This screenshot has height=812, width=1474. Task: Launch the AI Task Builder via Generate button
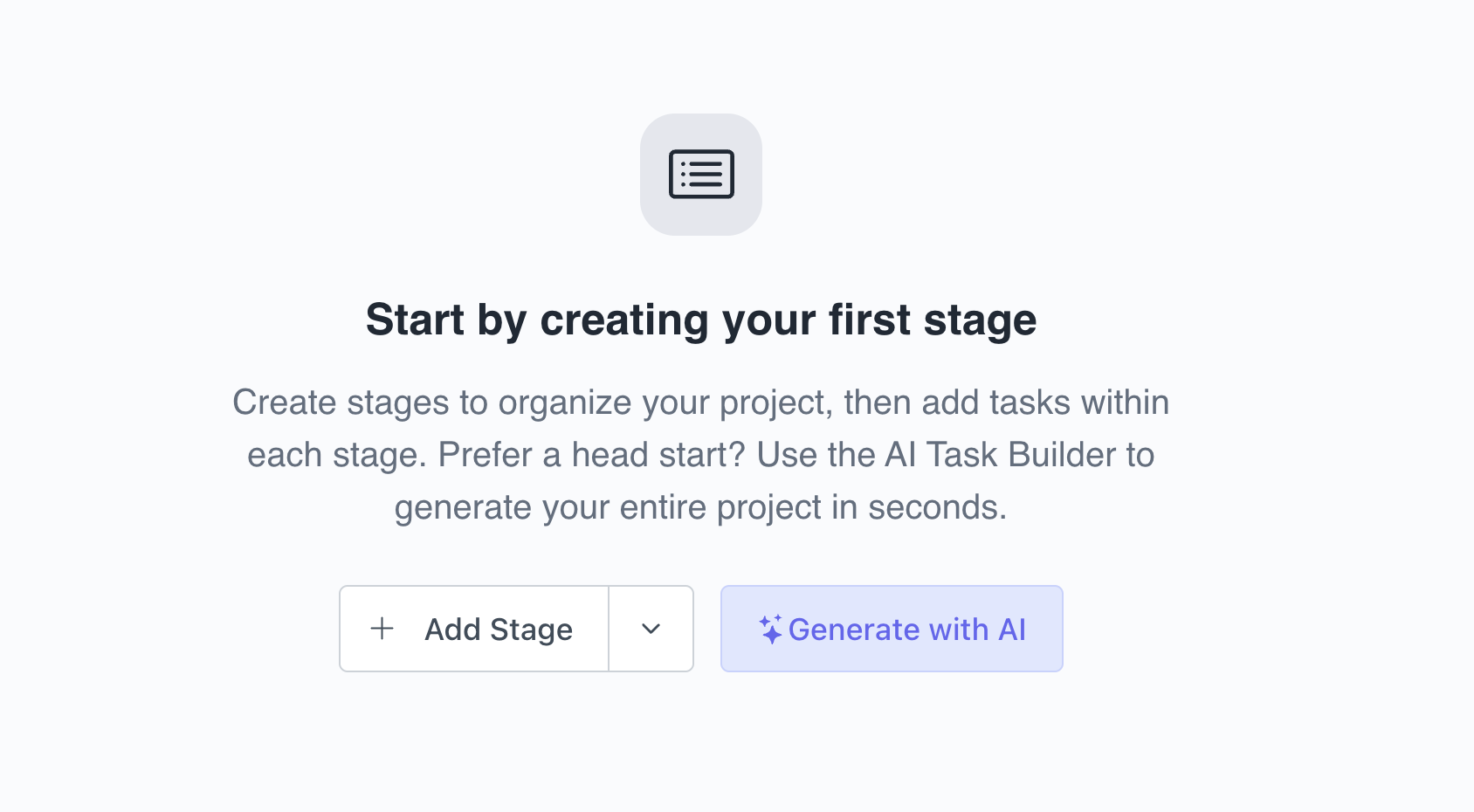[x=892, y=629]
